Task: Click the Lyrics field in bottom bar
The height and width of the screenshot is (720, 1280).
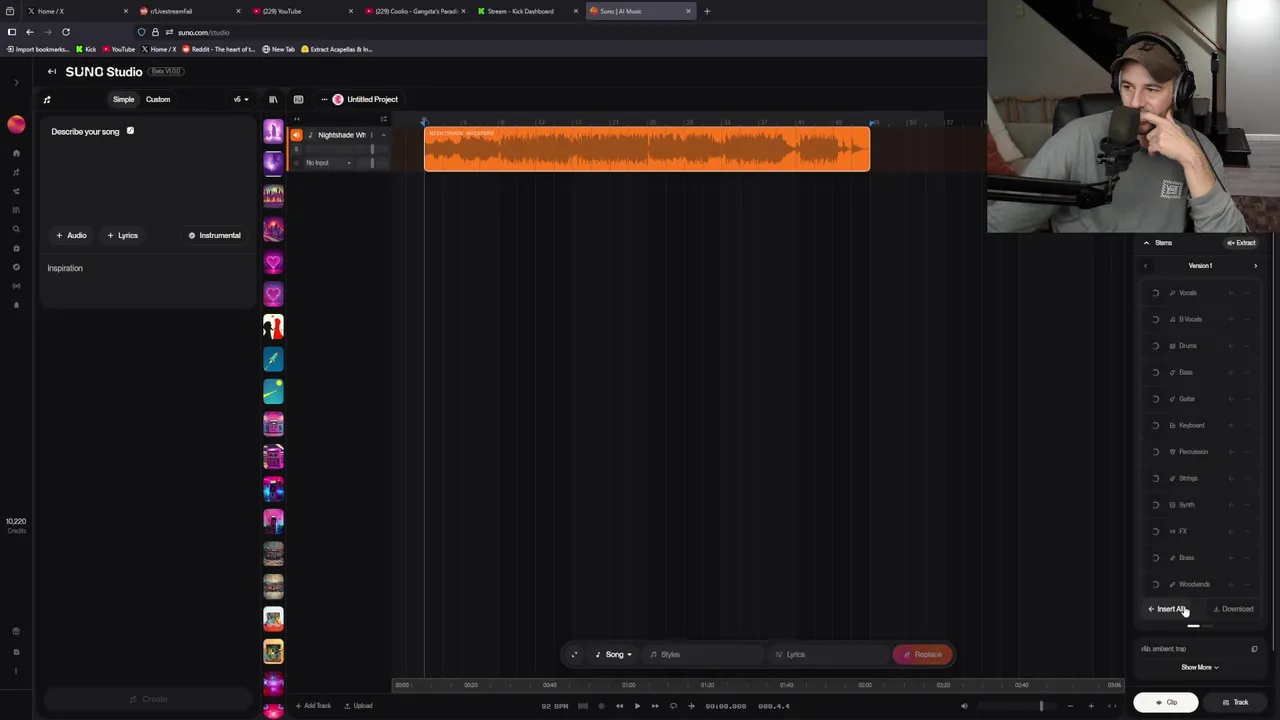Action: [830, 654]
